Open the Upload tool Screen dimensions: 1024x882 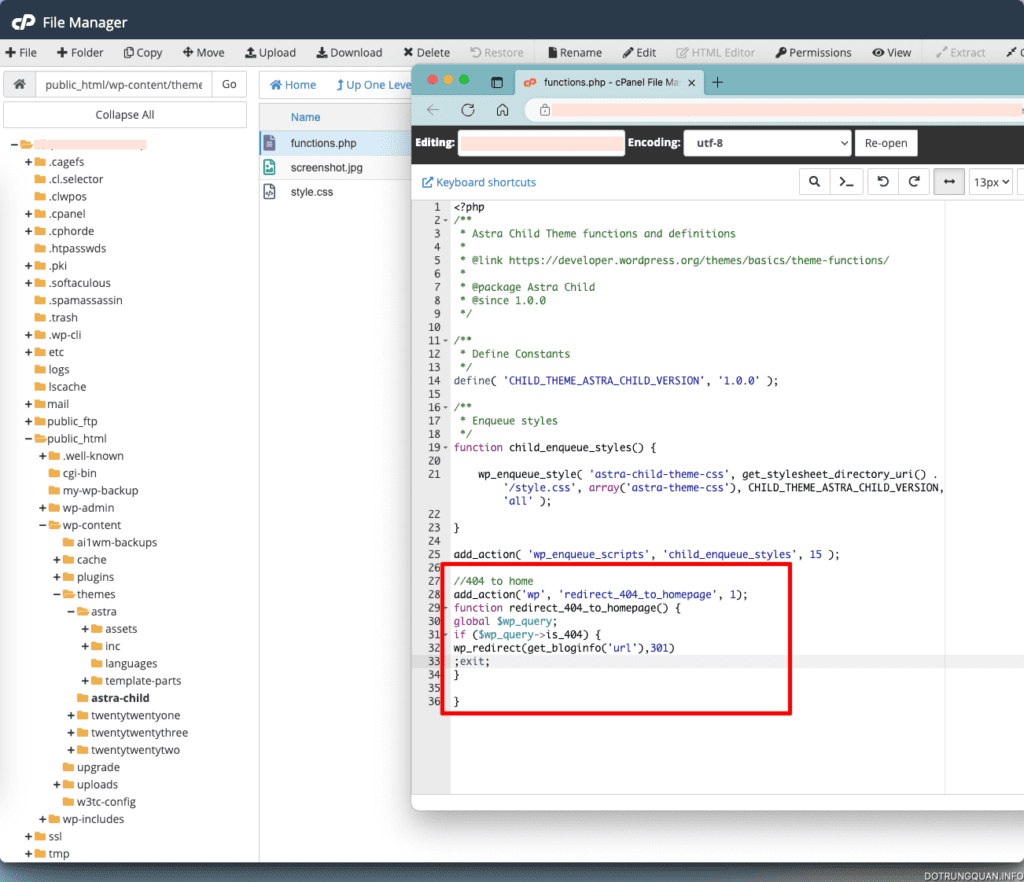tap(270, 52)
